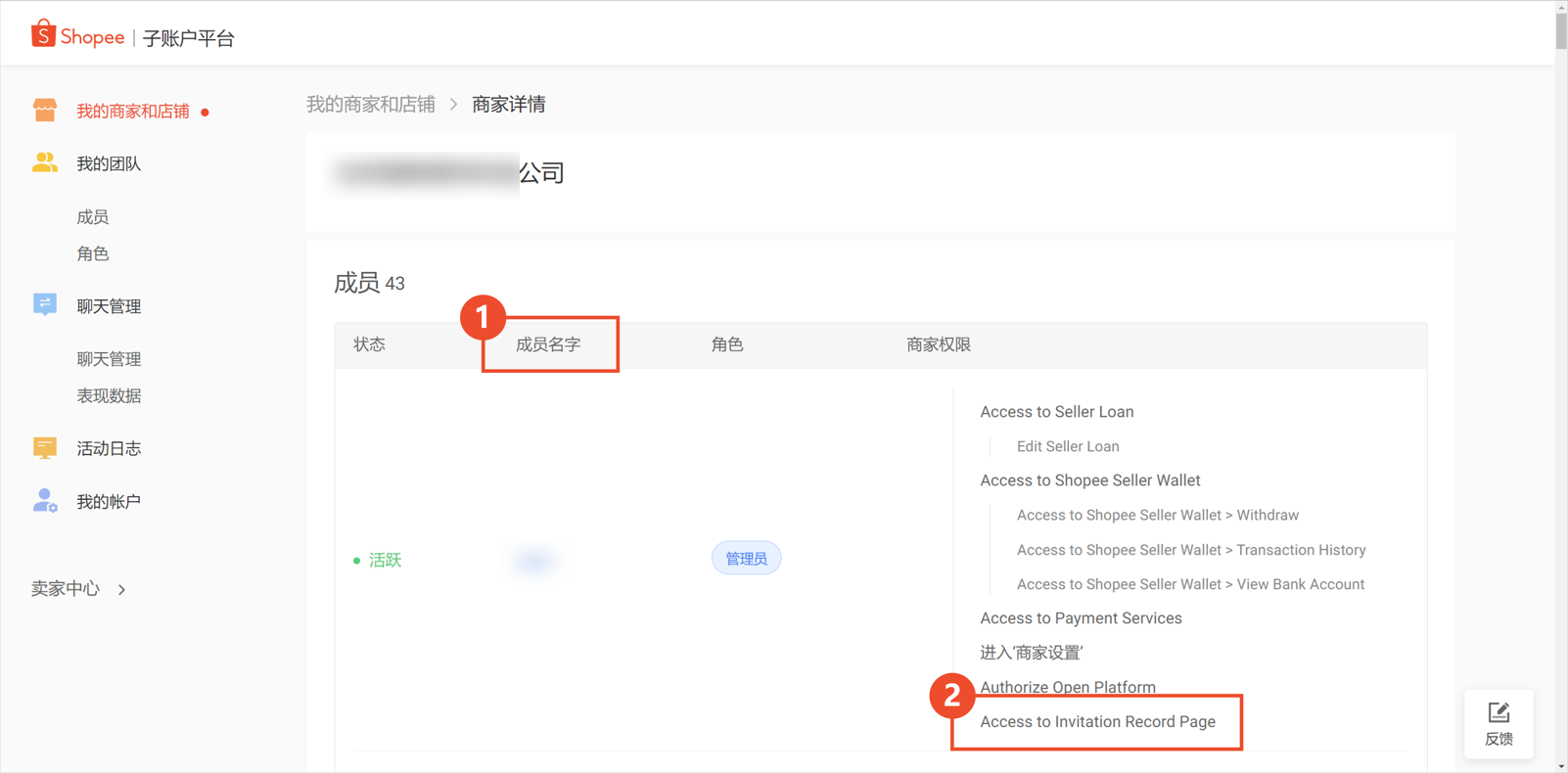Open the 角色 submenu item in sidebar
The image size is (1568, 773).
pyautogui.click(x=93, y=253)
